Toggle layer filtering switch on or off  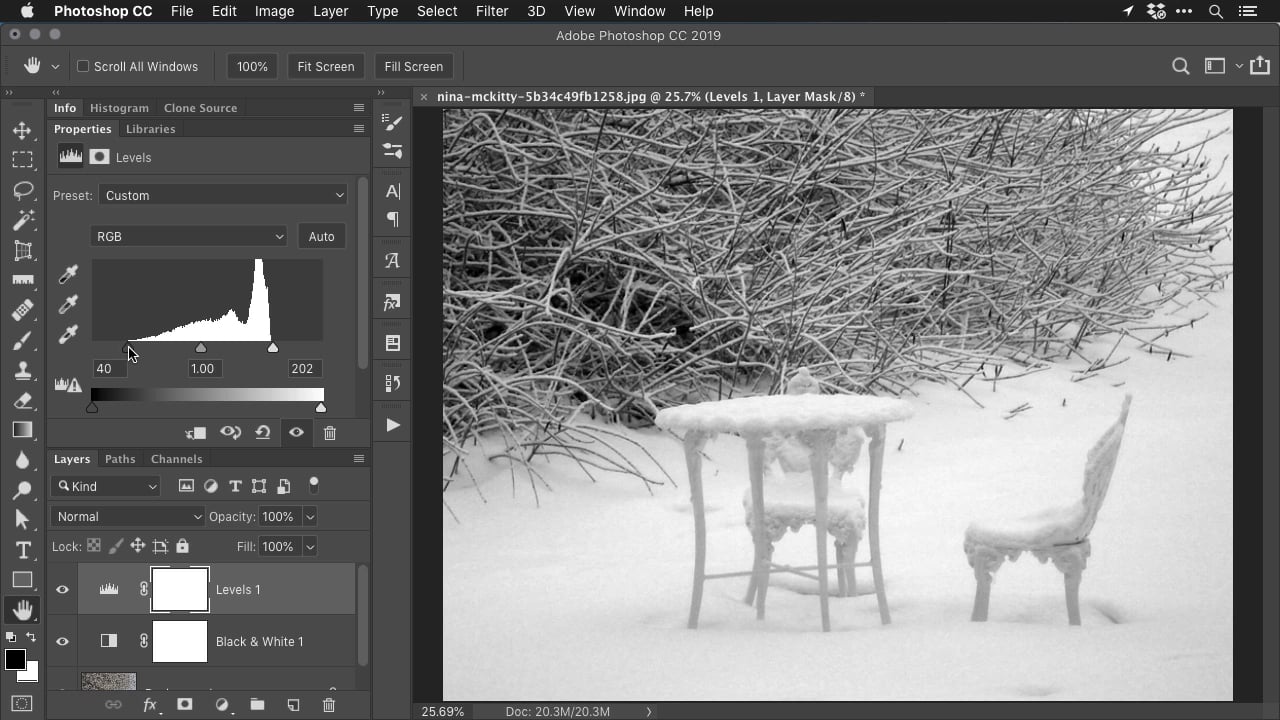pyautogui.click(x=314, y=485)
